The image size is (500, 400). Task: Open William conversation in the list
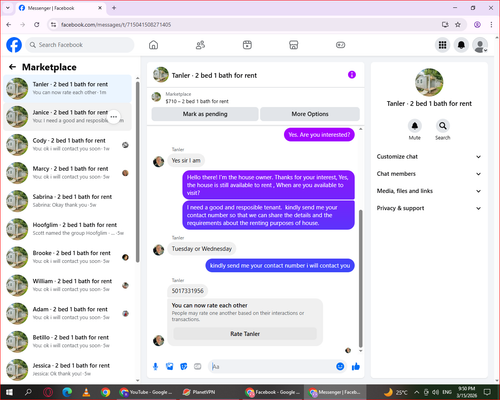(68, 285)
